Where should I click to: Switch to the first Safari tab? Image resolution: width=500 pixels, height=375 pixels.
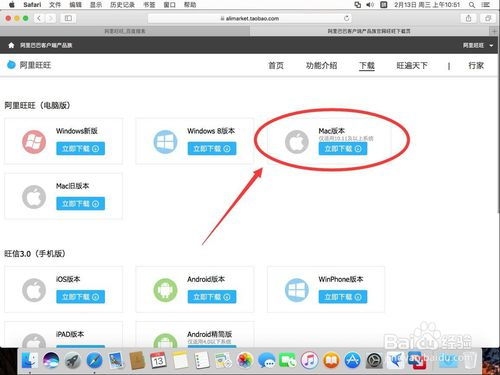(125, 31)
